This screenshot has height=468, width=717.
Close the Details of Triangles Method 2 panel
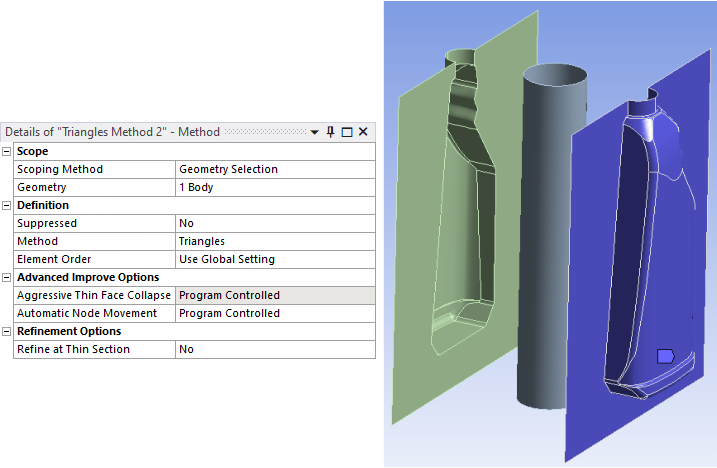click(x=363, y=132)
